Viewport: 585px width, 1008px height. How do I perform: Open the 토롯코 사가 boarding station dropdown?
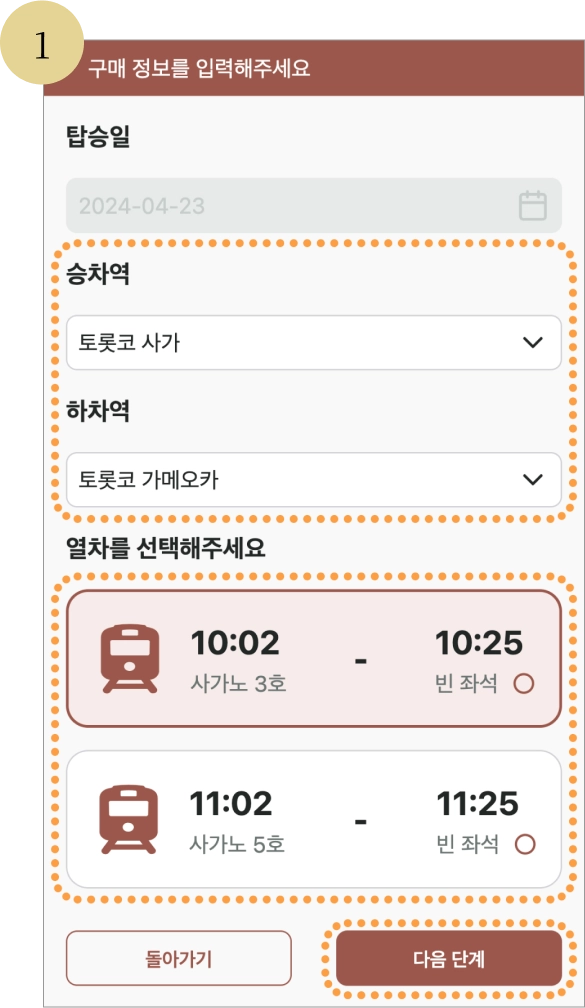point(314,343)
